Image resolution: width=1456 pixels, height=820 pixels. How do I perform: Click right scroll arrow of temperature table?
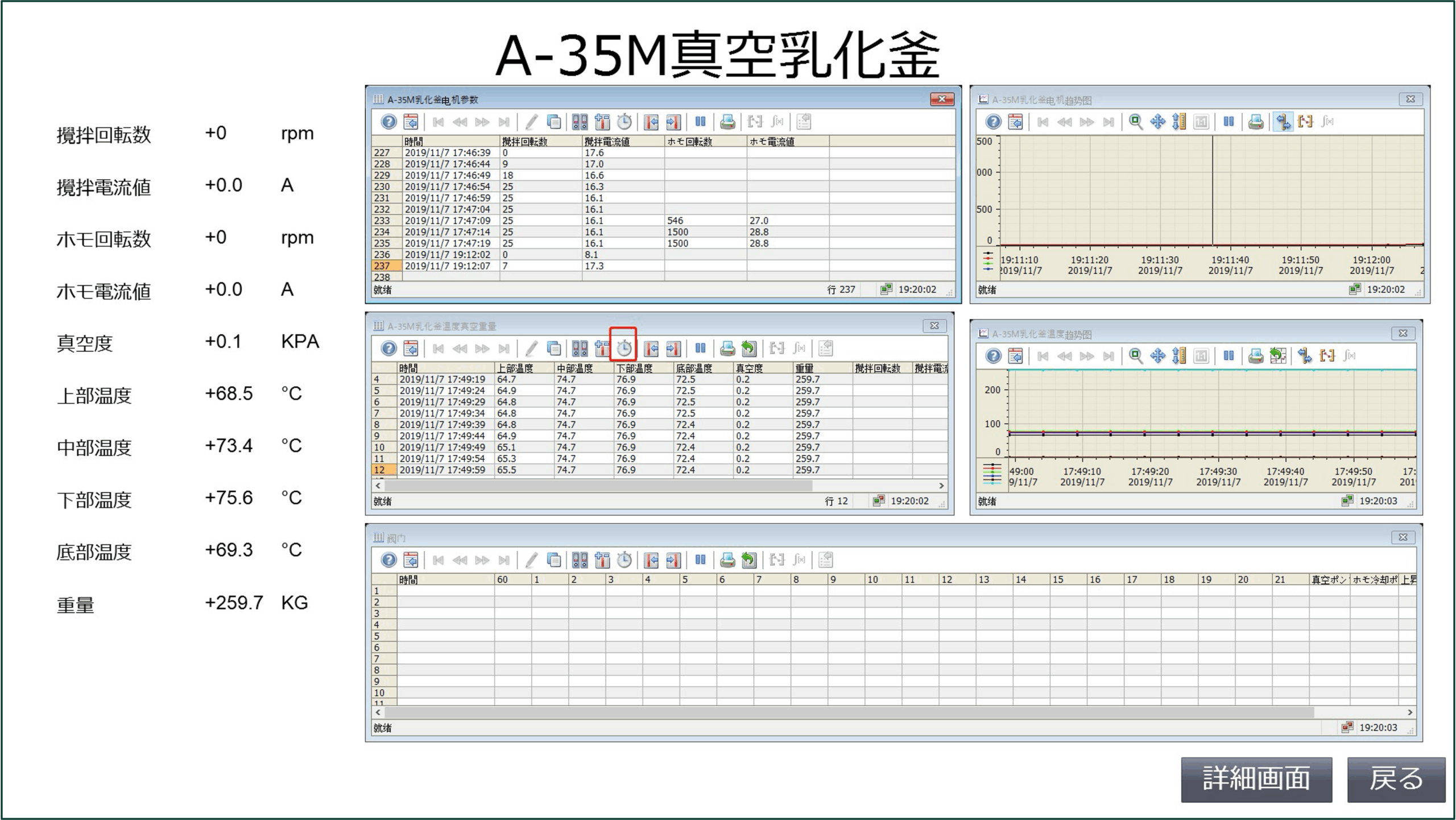click(x=941, y=486)
